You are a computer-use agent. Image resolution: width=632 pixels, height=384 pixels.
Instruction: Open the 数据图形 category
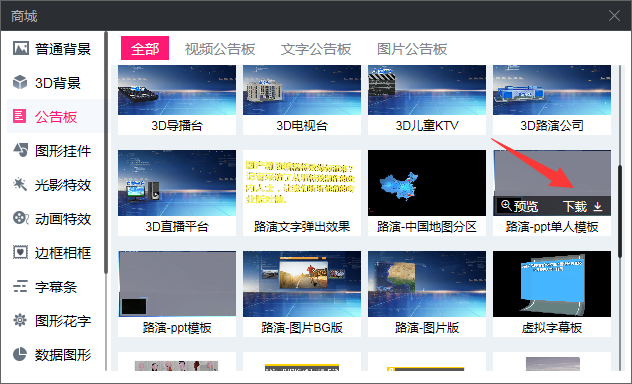(55, 354)
